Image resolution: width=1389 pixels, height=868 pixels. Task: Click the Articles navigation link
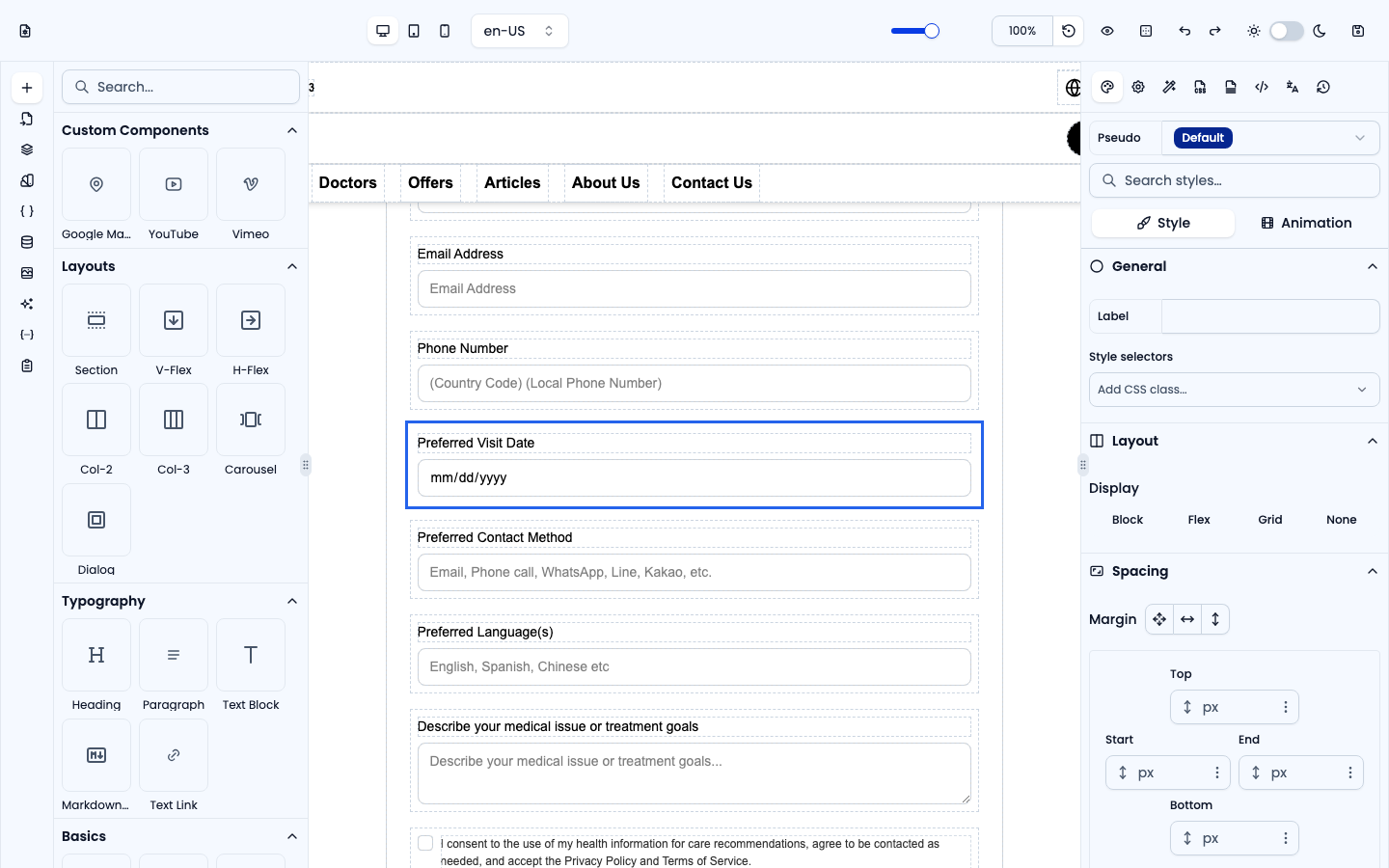point(512,182)
